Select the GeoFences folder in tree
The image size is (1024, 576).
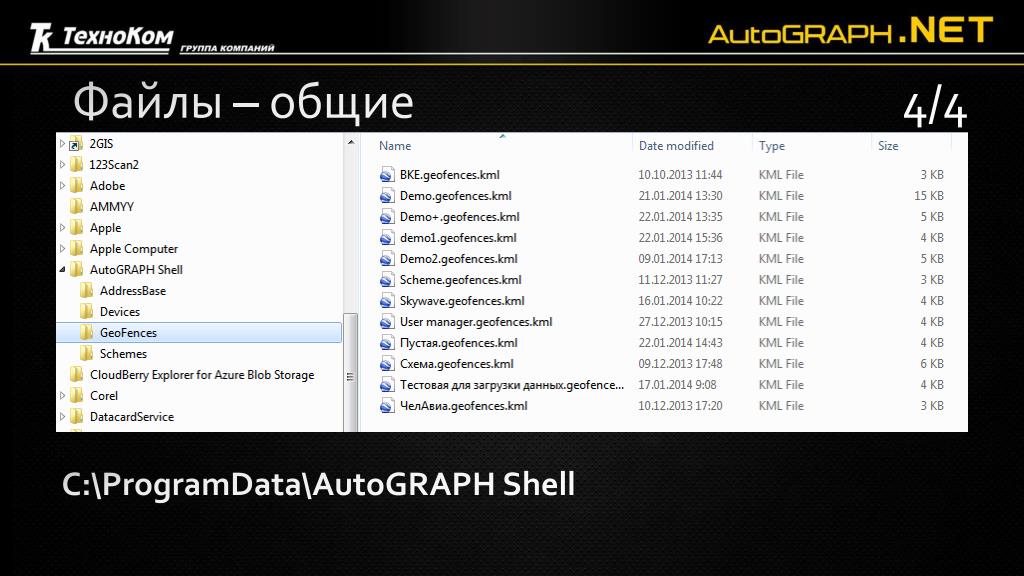[199, 332]
